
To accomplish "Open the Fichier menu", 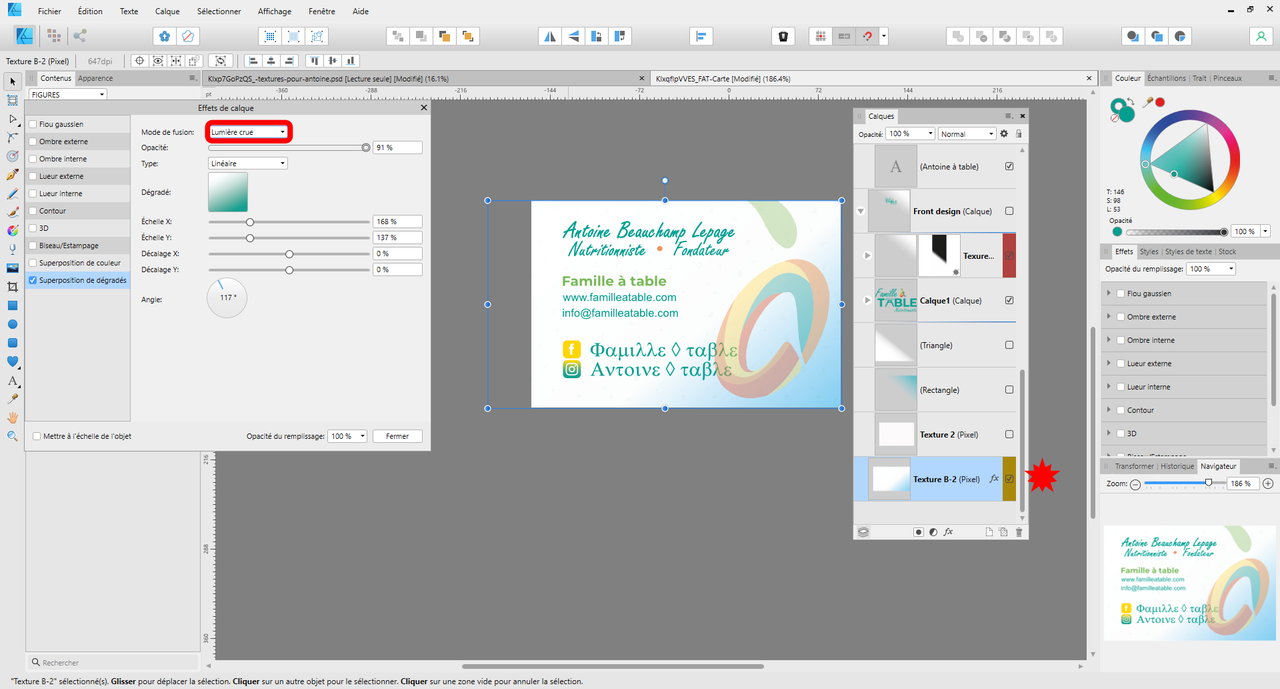I will point(50,11).
